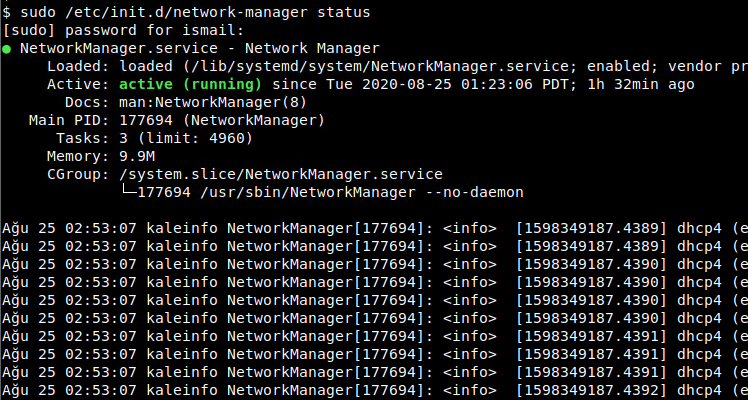
Task: Click the first log entry's <info> tag
Action: 469,229
